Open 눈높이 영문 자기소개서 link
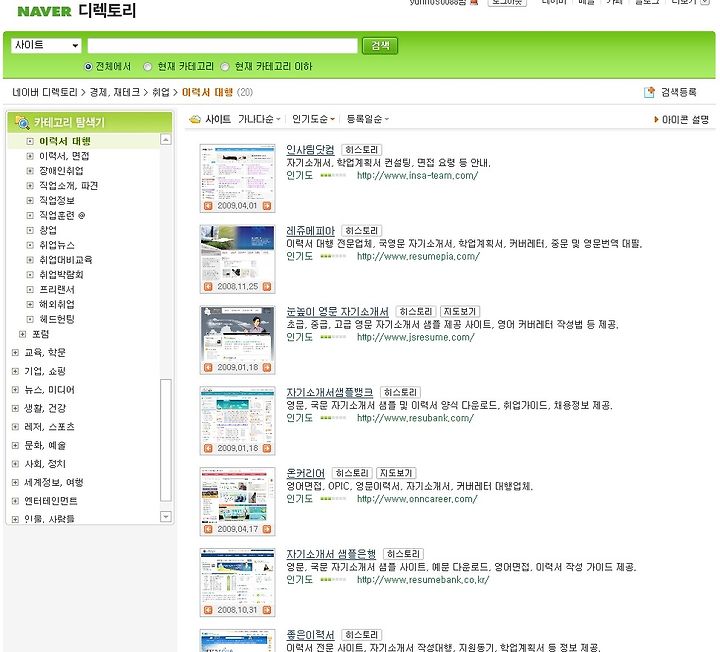 338,311
